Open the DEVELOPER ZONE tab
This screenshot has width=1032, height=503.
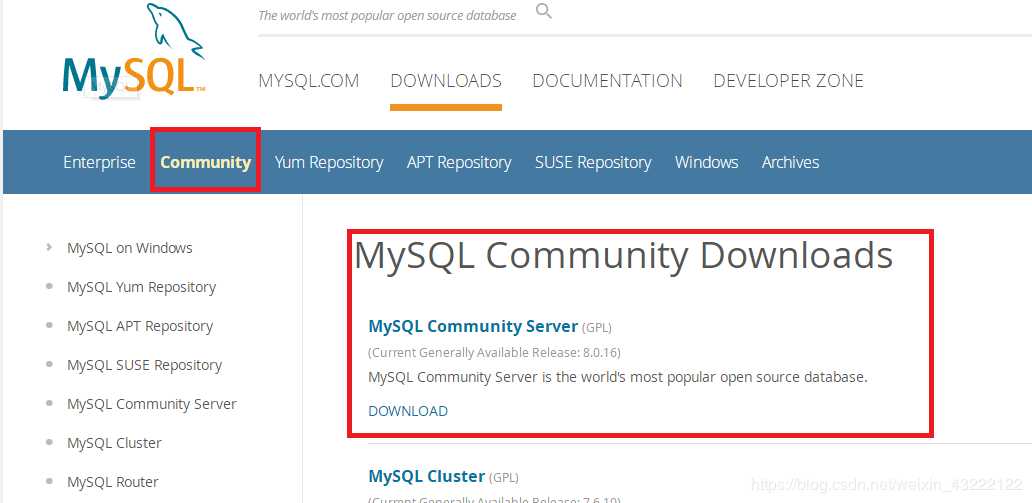(x=788, y=81)
